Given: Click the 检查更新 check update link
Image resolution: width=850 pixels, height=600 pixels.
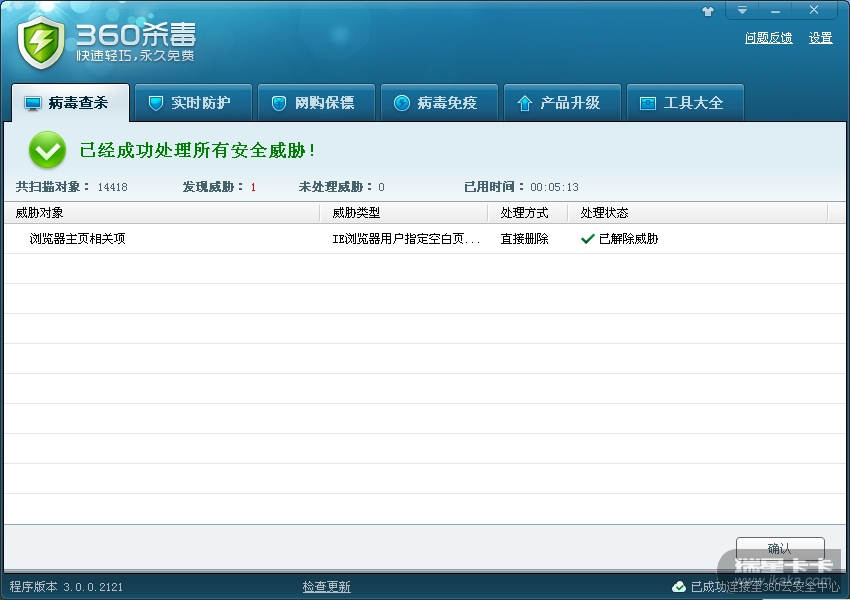Looking at the screenshot, I should [x=326, y=586].
